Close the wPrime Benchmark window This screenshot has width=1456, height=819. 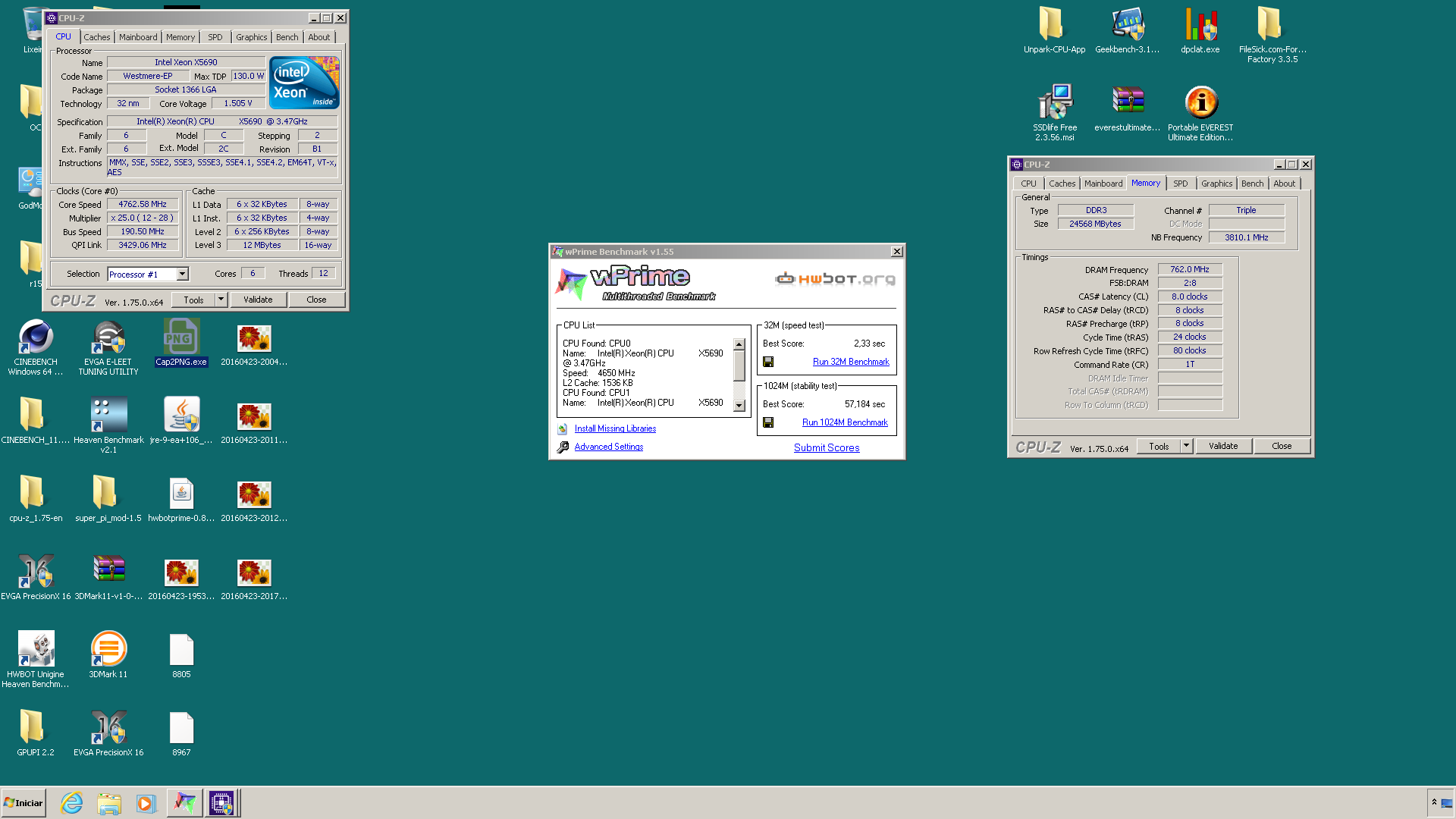coord(896,252)
